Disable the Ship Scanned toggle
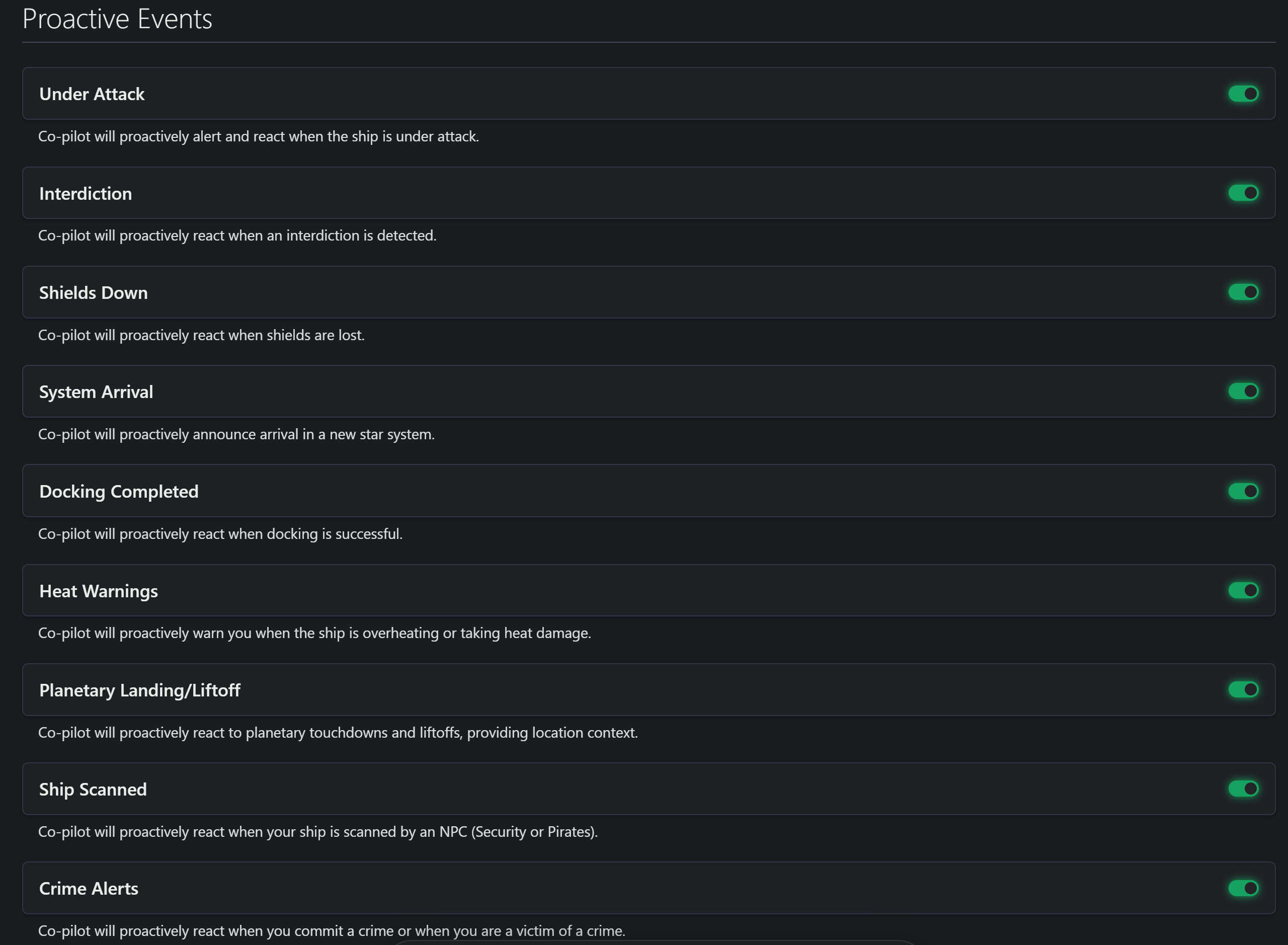The height and width of the screenshot is (945, 1288). point(1243,789)
